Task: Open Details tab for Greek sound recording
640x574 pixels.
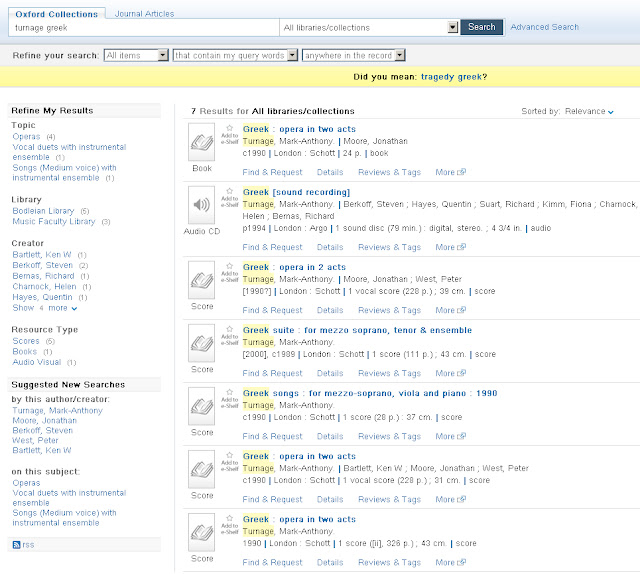Action: [330, 247]
